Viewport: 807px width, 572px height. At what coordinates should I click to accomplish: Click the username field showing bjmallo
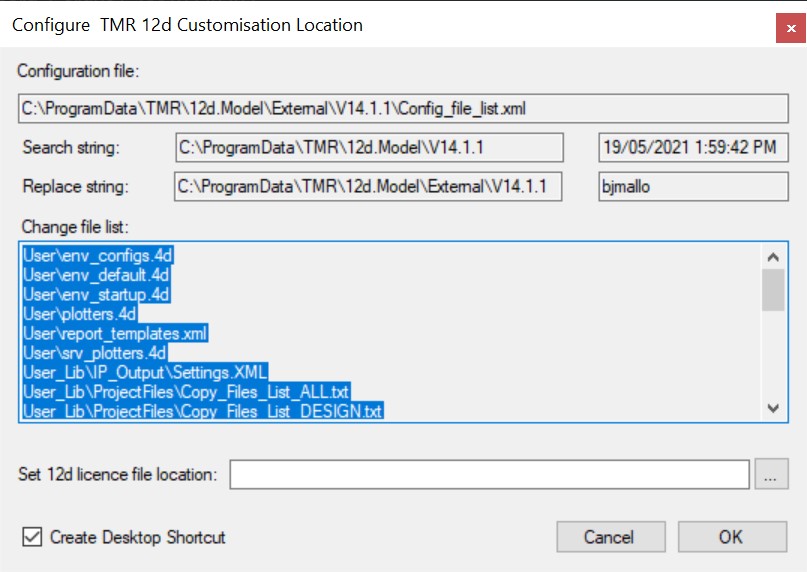[693, 186]
